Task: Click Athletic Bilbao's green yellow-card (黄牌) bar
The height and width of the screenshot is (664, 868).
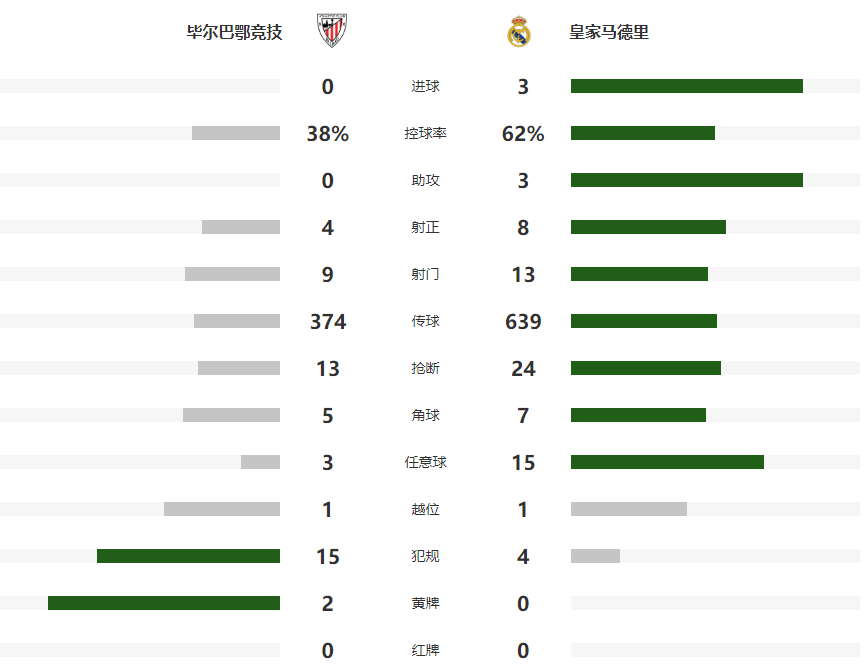Action: pos(164,603)
